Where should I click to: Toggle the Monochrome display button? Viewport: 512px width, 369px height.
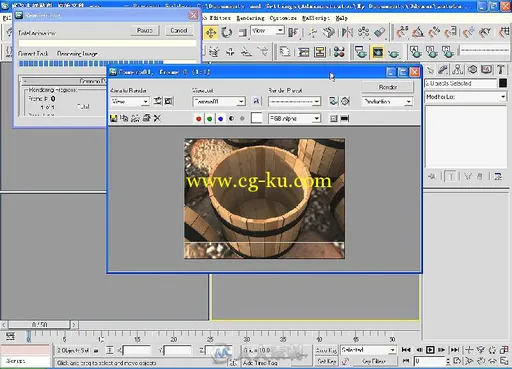242,119
